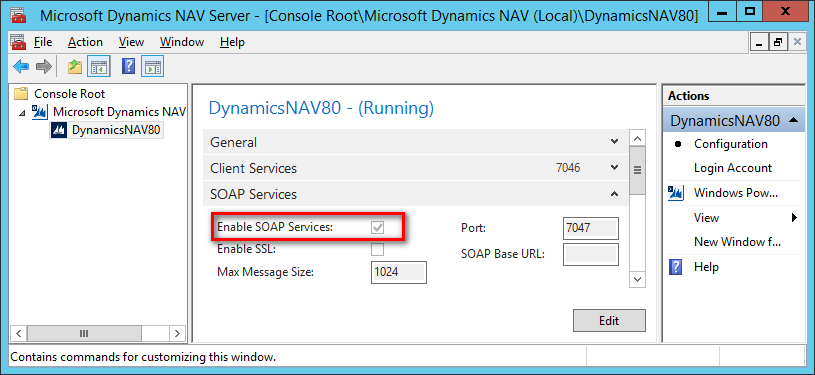Click the Client Services header text

point(253,168)
